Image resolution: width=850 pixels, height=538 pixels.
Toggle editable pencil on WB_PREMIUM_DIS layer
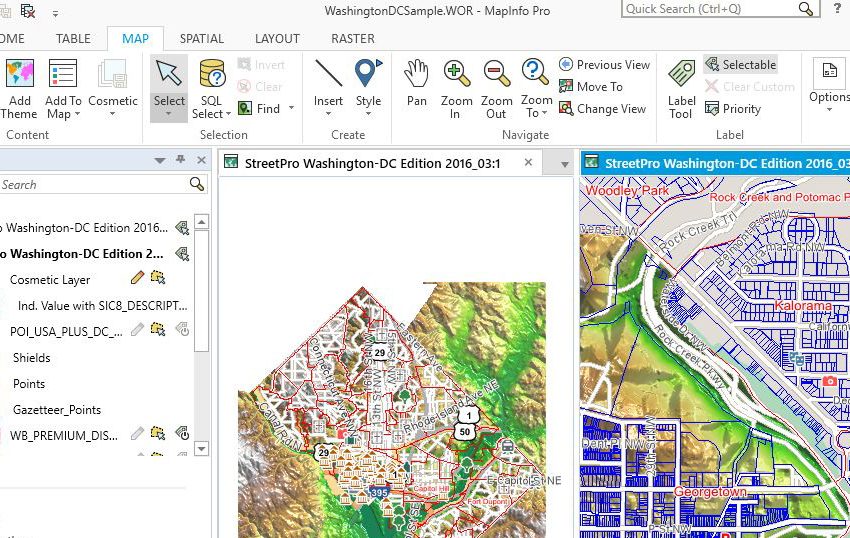coord(138,433)
